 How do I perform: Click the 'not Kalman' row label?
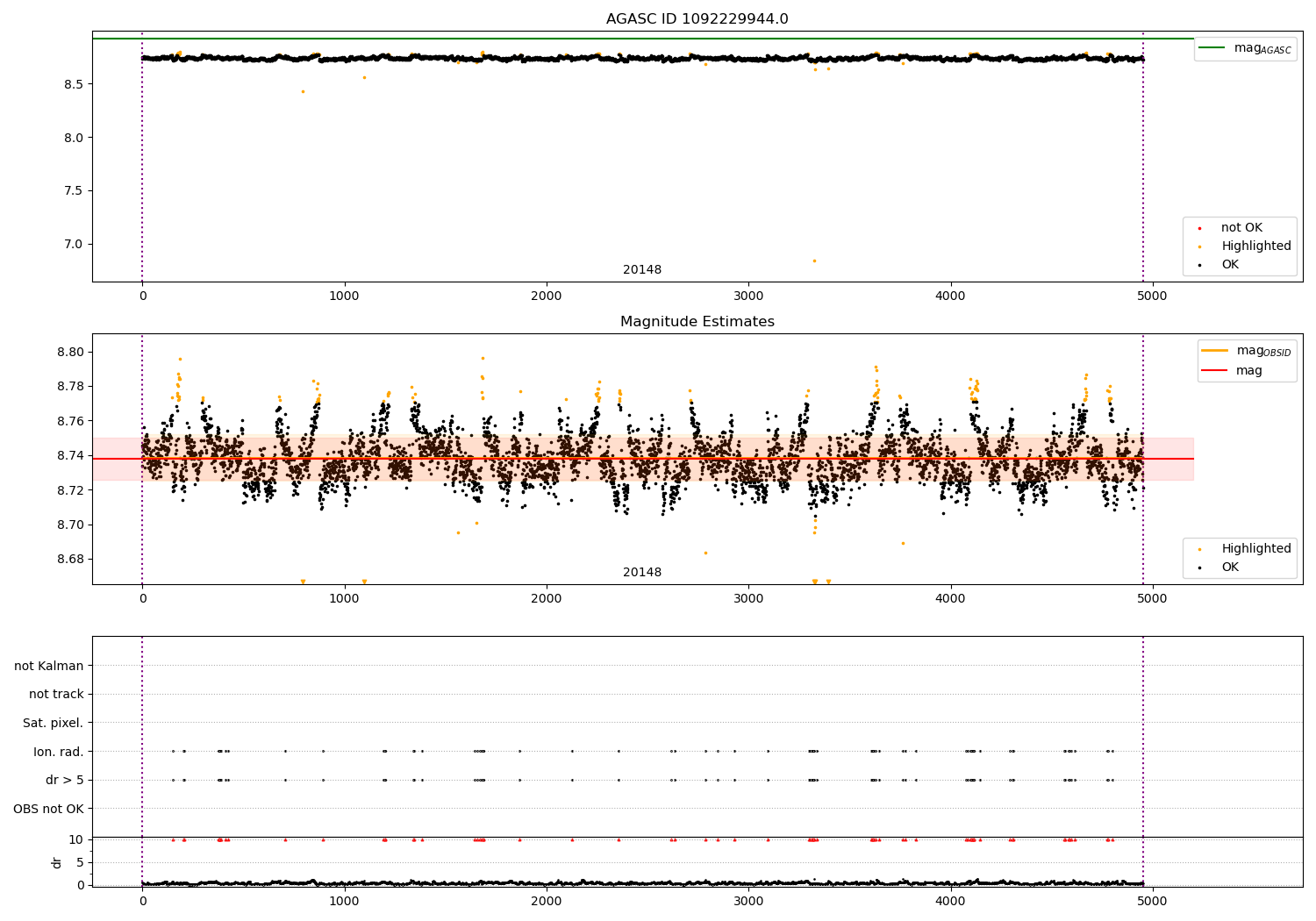pyautogui.click(x=49, y=666)
